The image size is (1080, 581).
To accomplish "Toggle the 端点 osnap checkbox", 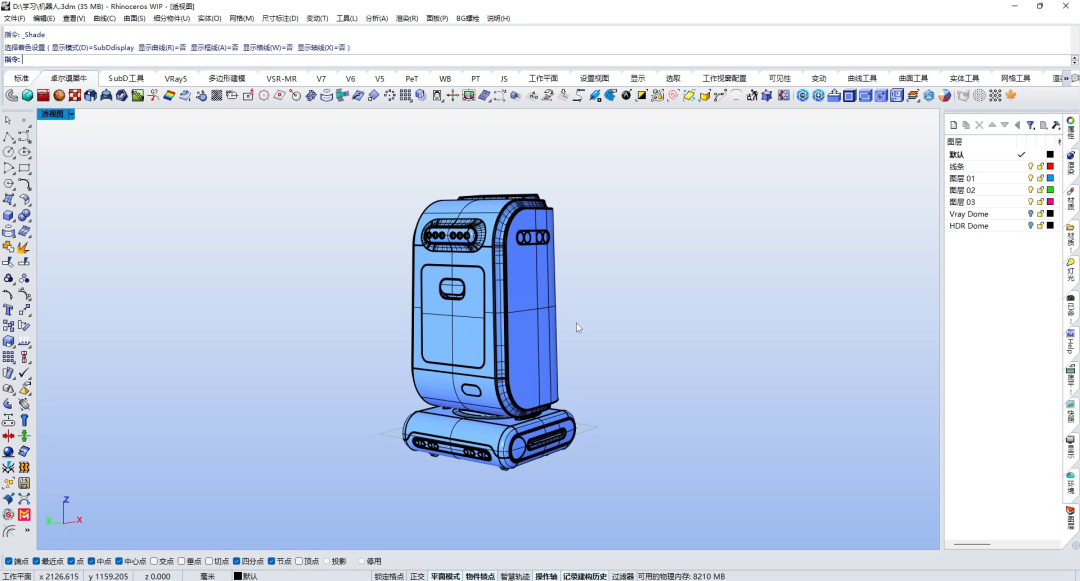I will (x=9, y=561).
